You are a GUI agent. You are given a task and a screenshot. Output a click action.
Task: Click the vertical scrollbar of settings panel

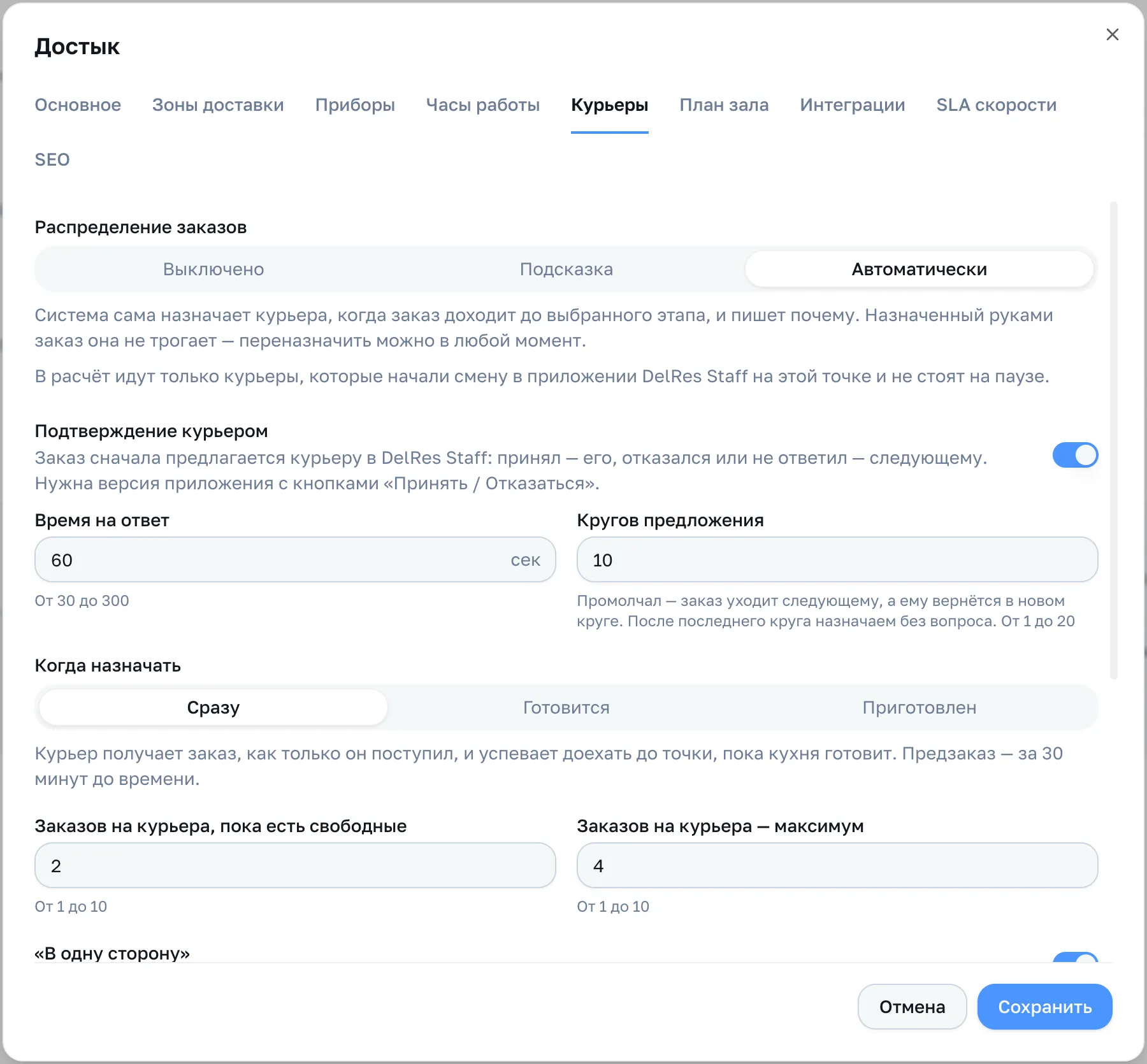coord(1114,440)
